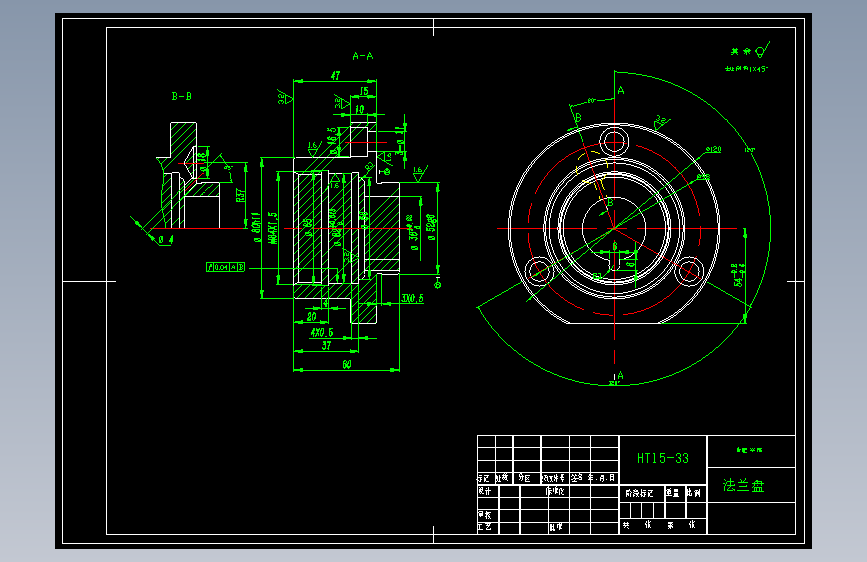
Task: Click the HT15-33 material text
Action: click(x=663, y=459)
